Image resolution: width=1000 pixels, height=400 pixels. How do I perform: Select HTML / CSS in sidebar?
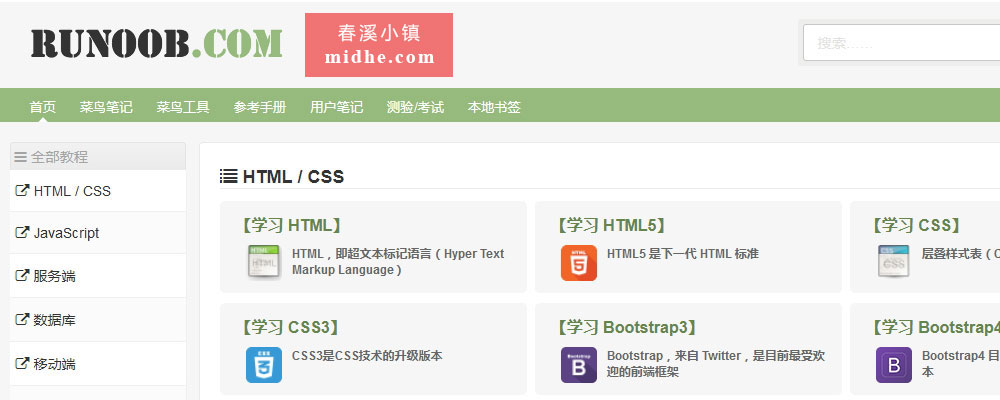coord(72,191)
